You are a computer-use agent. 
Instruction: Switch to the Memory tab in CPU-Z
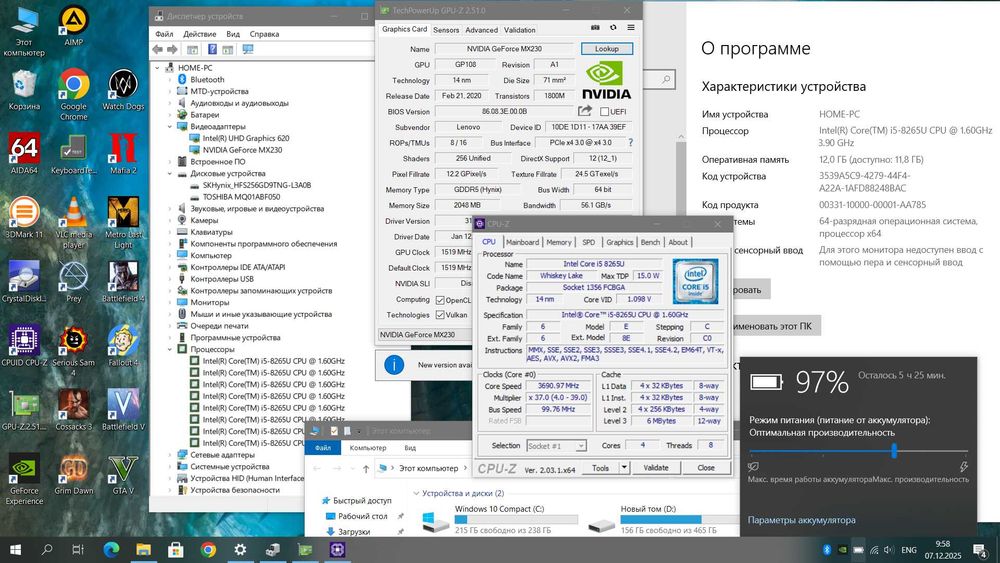[x=559, y=242]
